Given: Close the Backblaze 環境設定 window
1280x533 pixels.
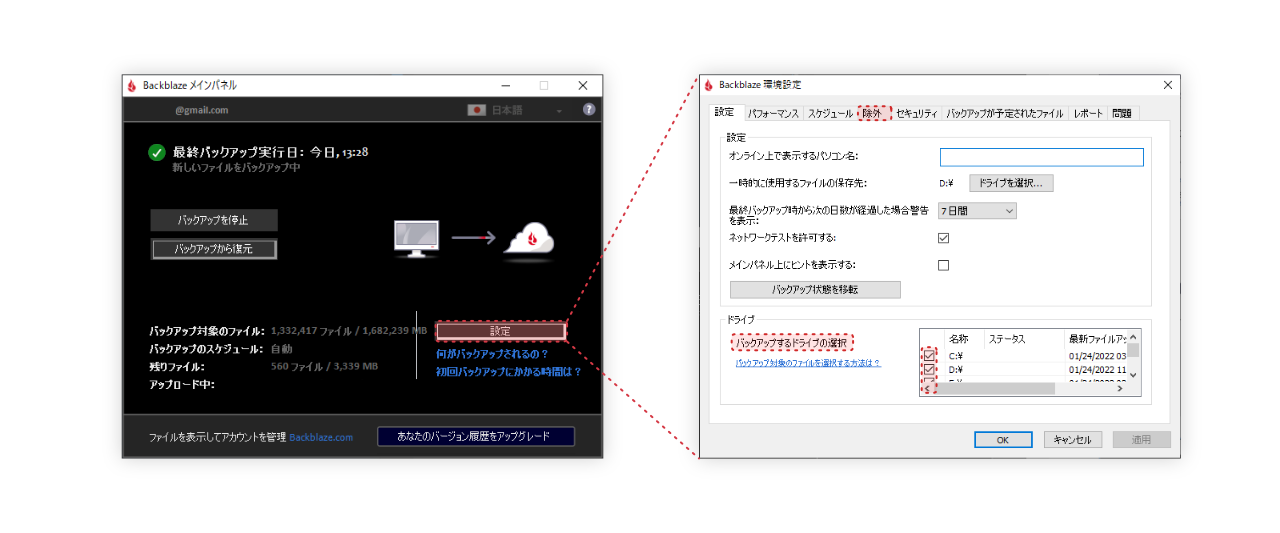Looking at the screenshot, I should click(1167, 85).
